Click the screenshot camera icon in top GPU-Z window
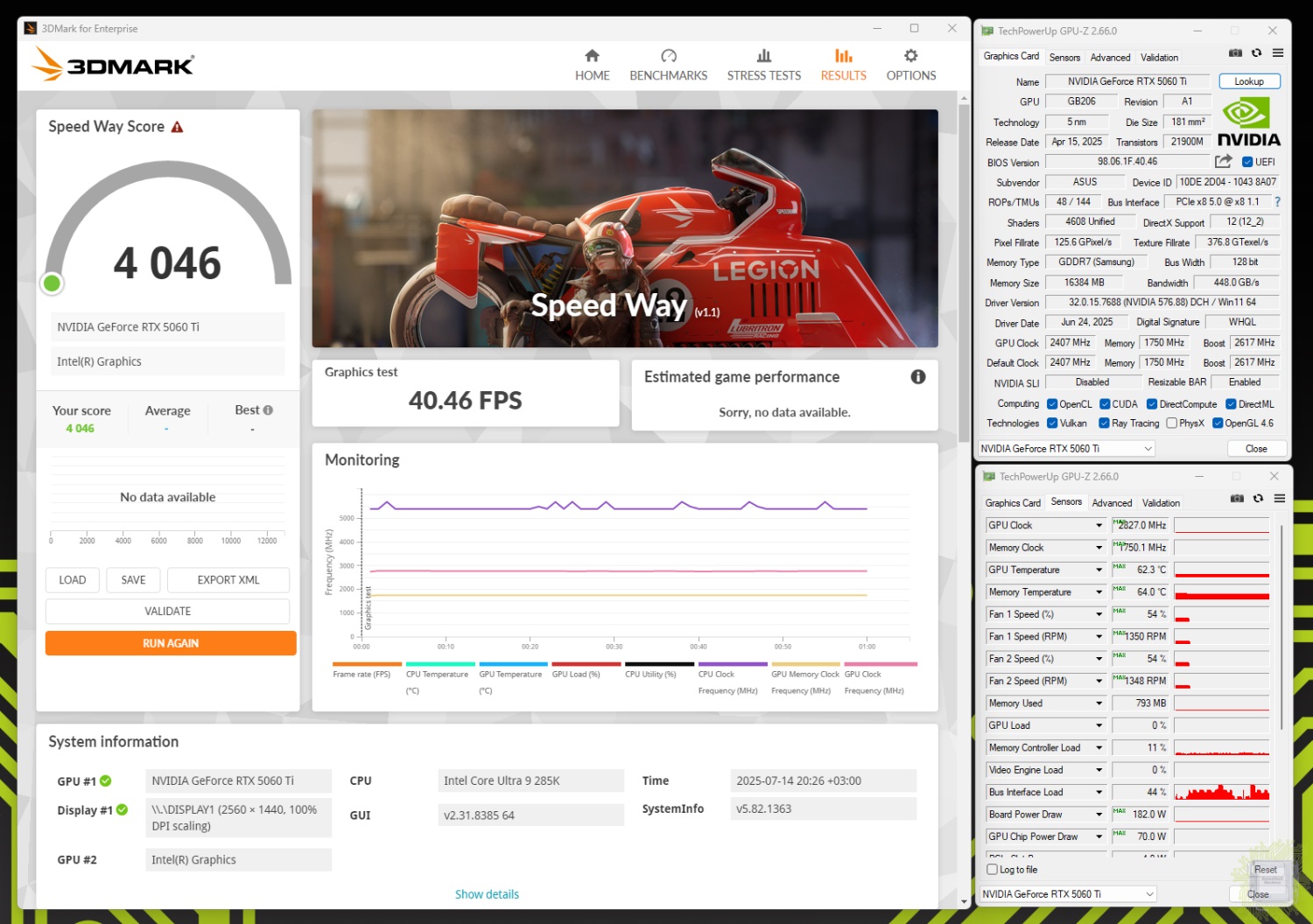Viewport: 1313px width, 924px height. coord(1235,53)
